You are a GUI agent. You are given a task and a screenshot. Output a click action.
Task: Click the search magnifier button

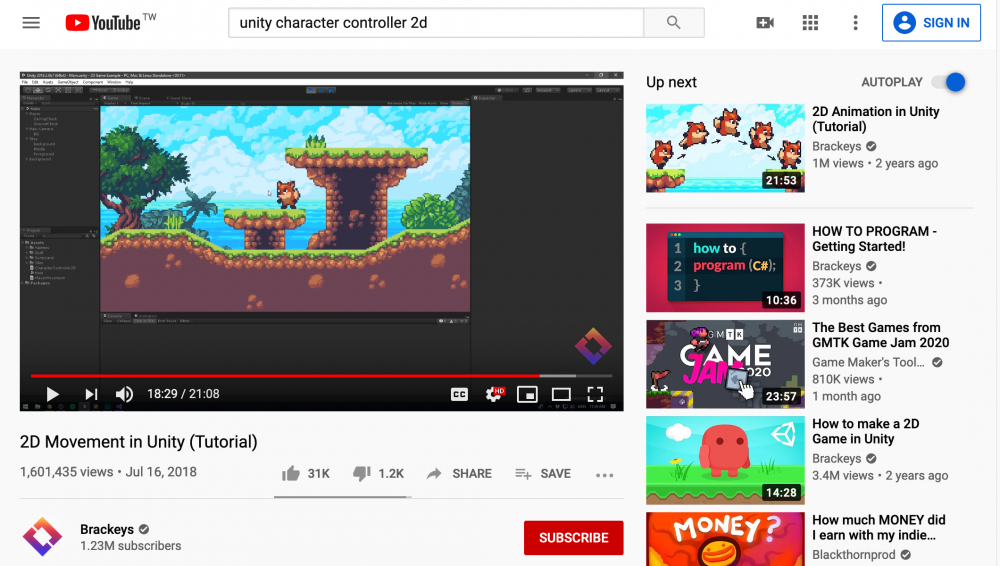673,23
